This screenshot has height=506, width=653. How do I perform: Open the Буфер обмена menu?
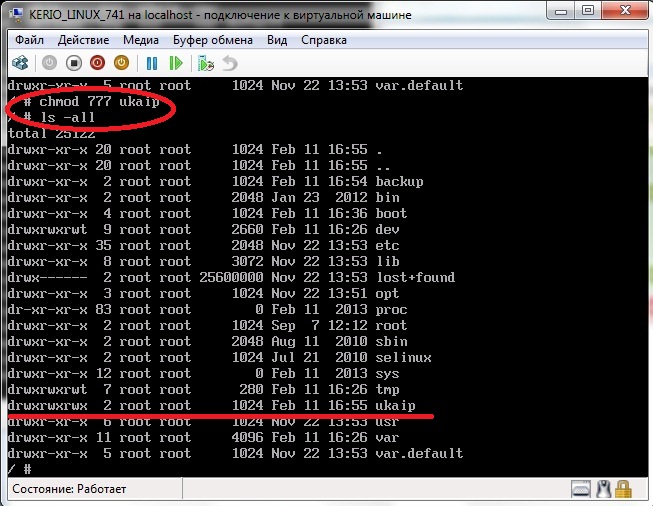point(212,40)
